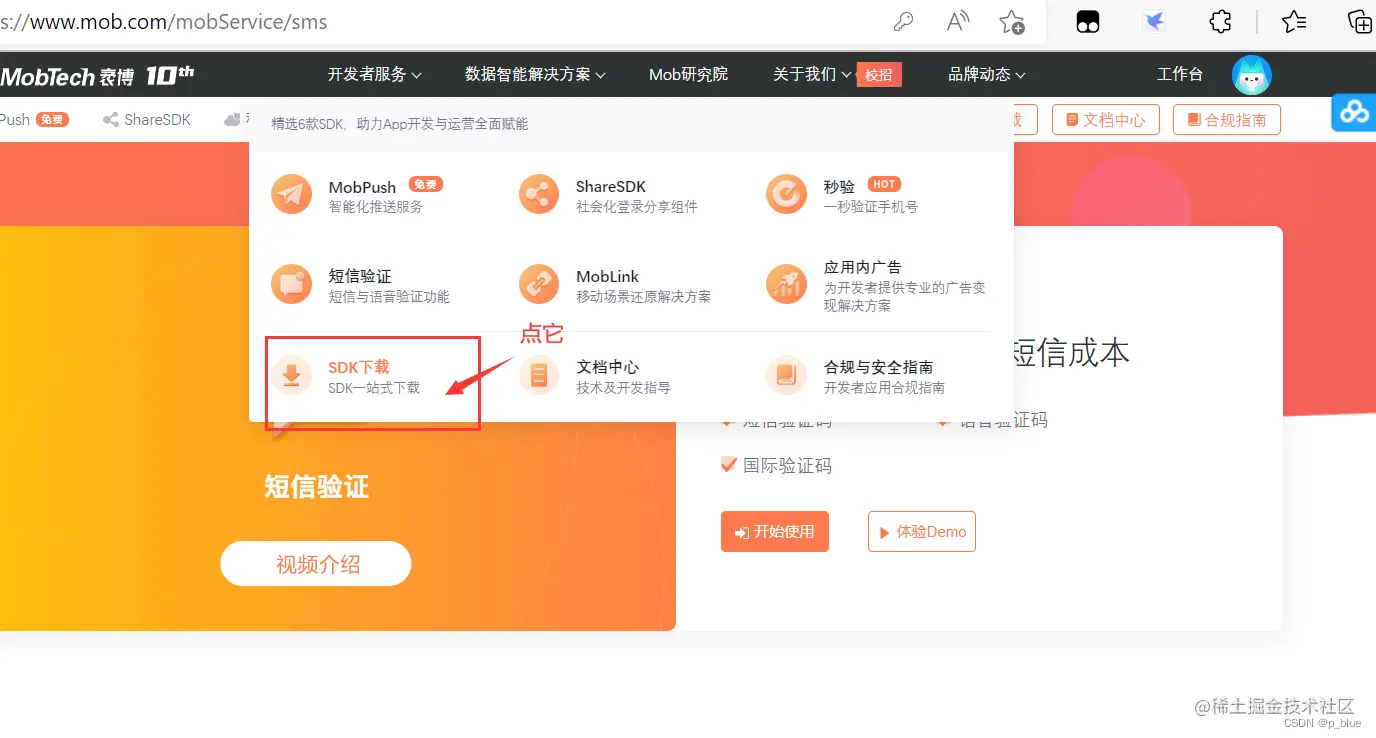Select the 合规与安全指南 menu entry
Viewport: 1376px width, 738px height.
click(x=858, y=377)
